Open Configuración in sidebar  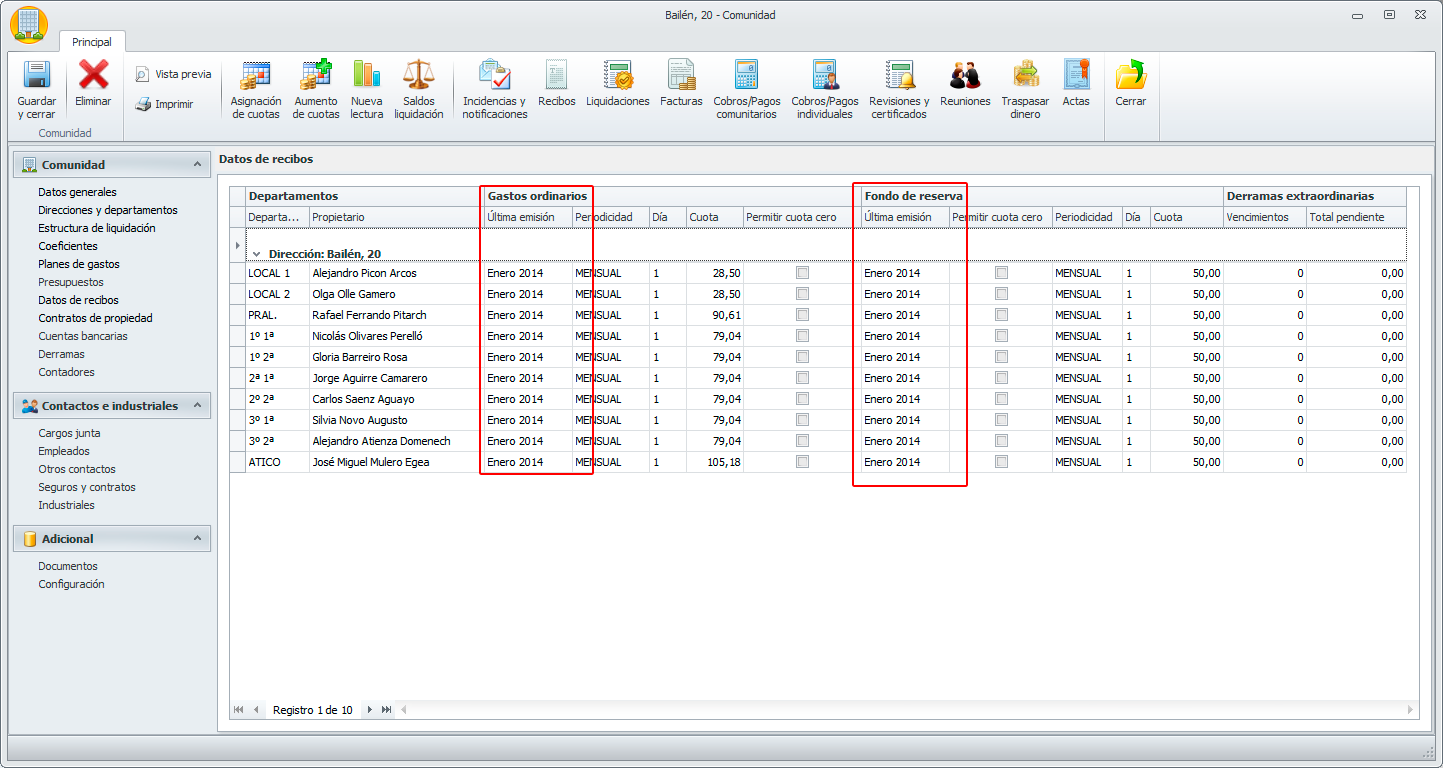coord(71,584)
